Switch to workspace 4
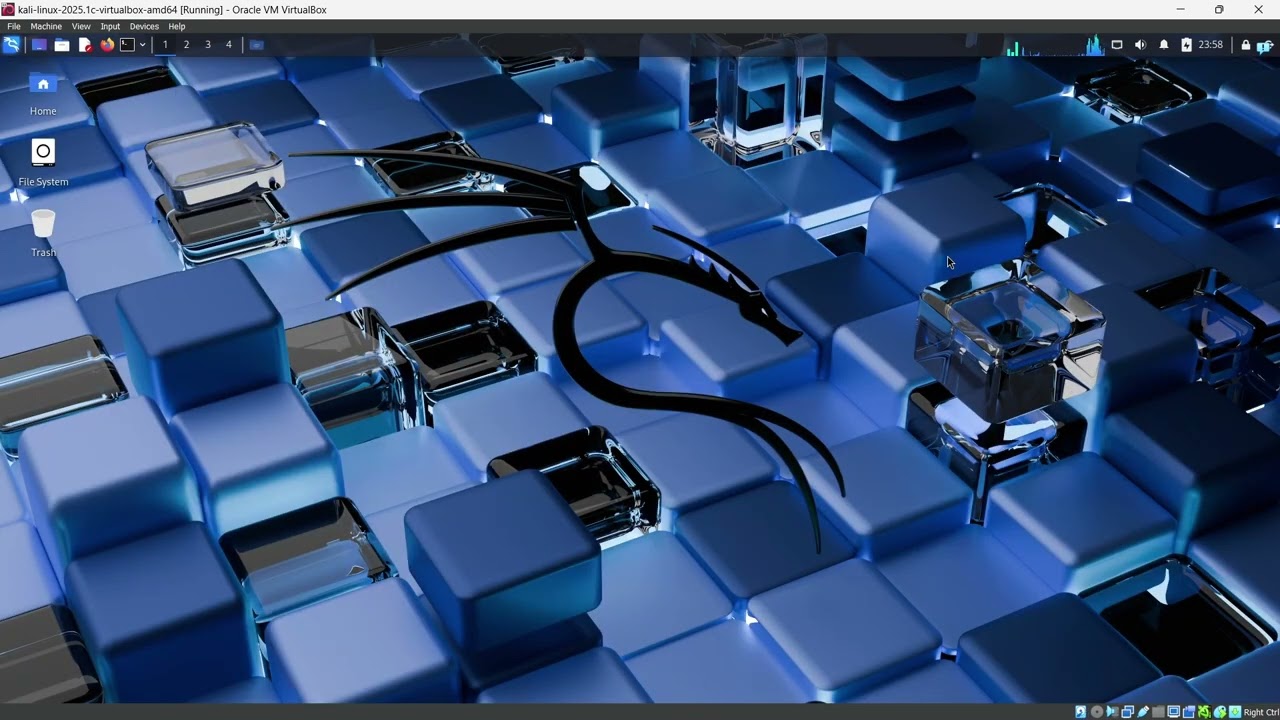1280x720 pixels. point(229,44)
